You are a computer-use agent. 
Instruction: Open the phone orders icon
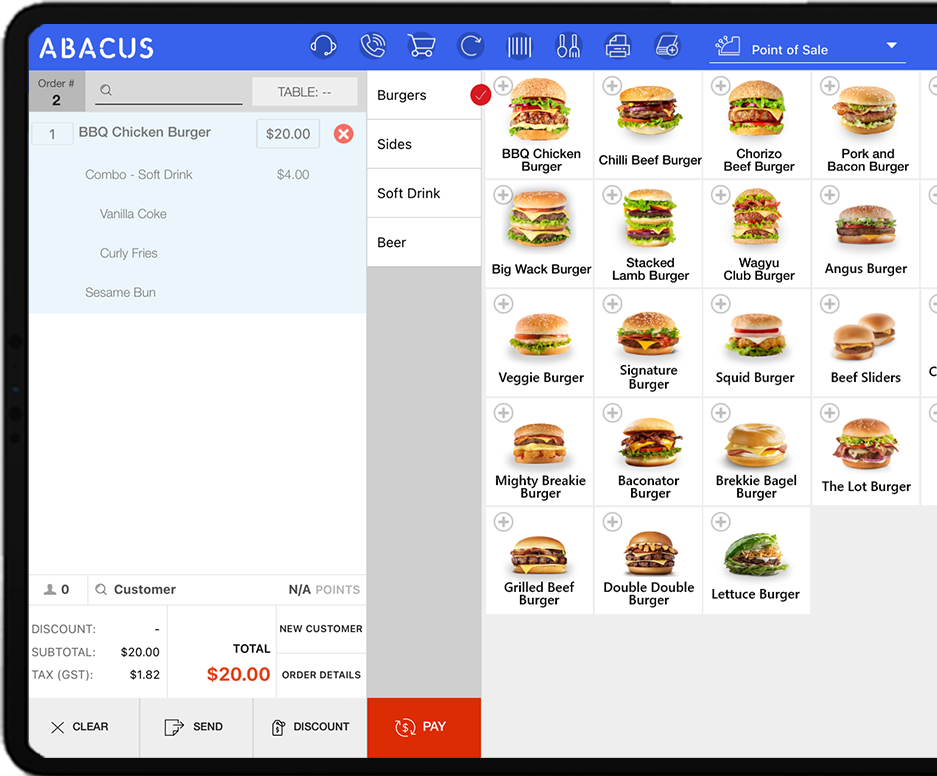pyautogui.click(x=372, y=46)
